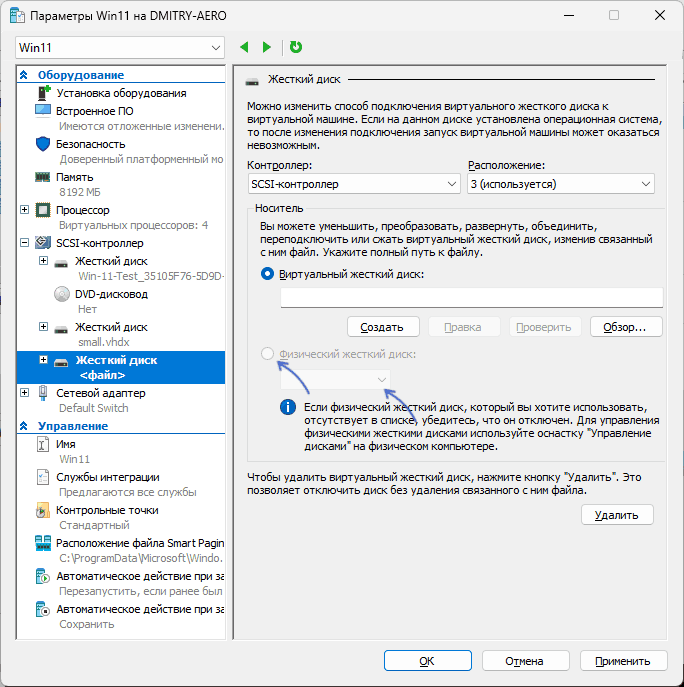Viewport: 684px width, 687px height.
Task: Click the Firmware monitor icon
Action: tap(43, 111)
